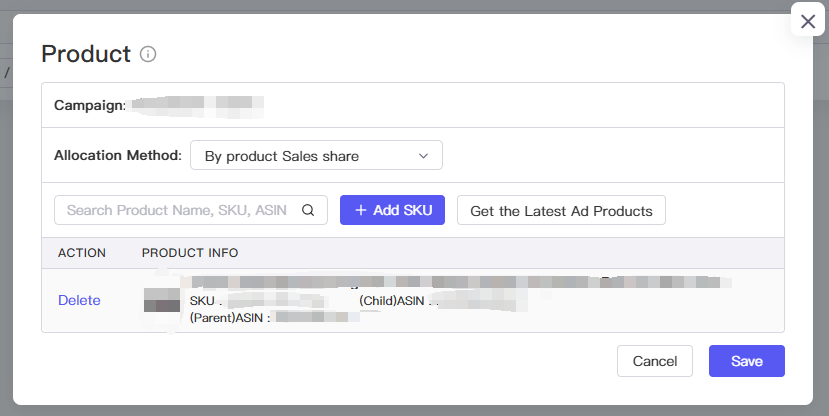Click the ACTION column header

pos(82,253)
